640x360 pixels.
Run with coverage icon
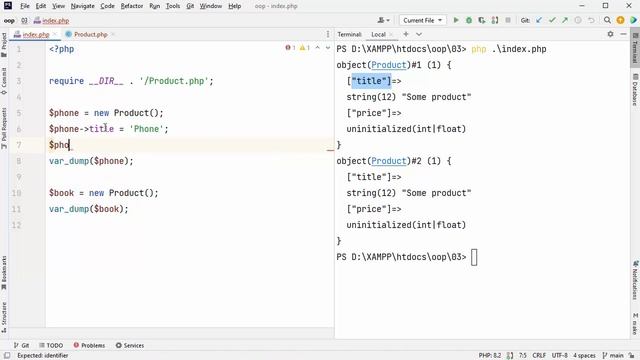(x=482, y=20)
